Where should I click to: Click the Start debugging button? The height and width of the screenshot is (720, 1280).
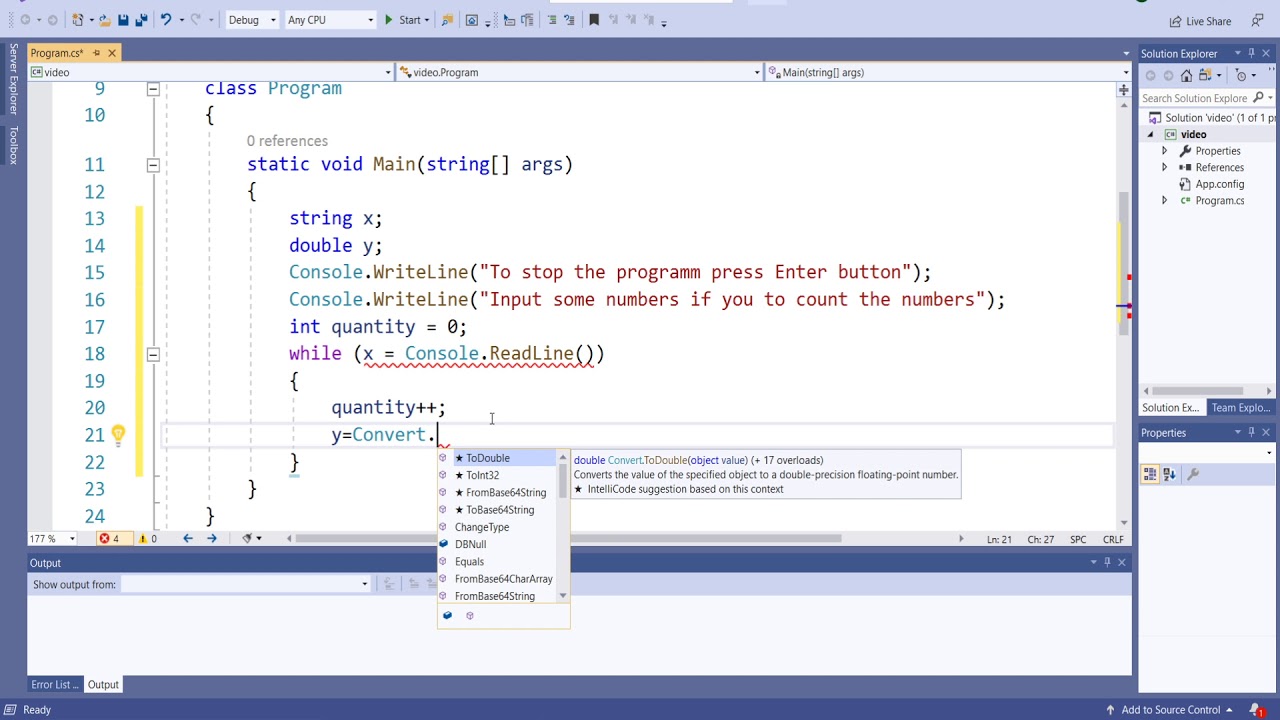pos(404,20)
